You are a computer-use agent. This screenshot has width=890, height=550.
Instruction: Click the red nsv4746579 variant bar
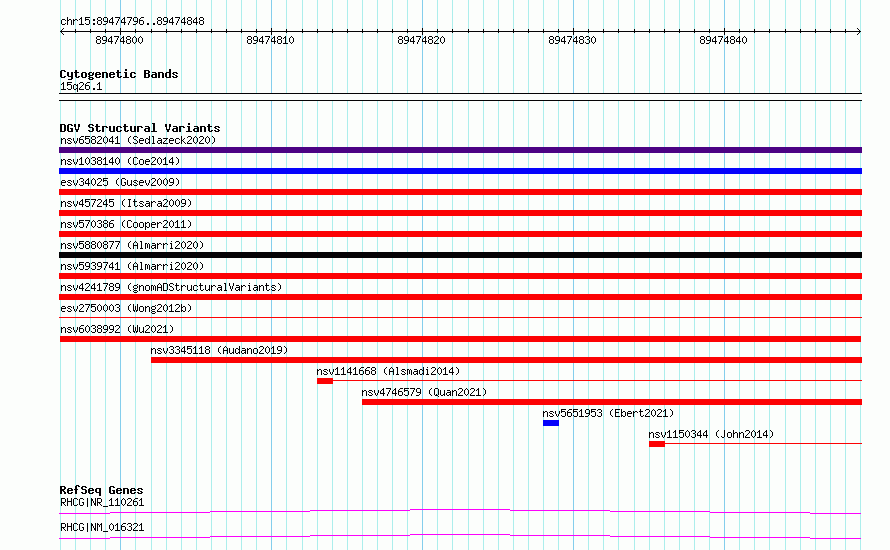[612, 402]
